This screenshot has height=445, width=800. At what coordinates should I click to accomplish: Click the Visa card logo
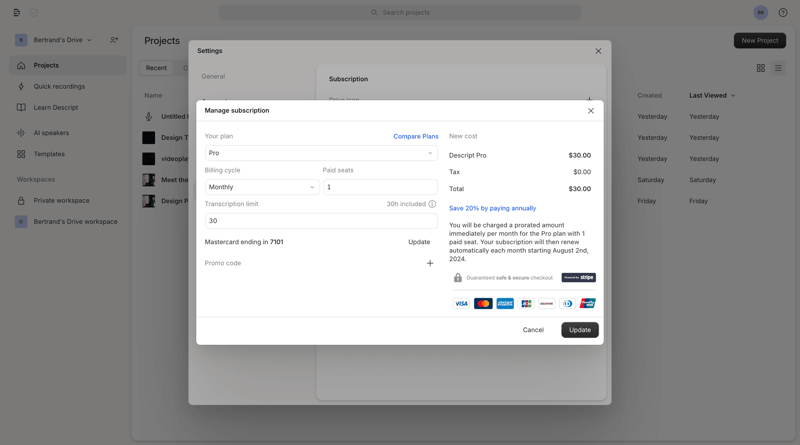(x=461, y=304)
